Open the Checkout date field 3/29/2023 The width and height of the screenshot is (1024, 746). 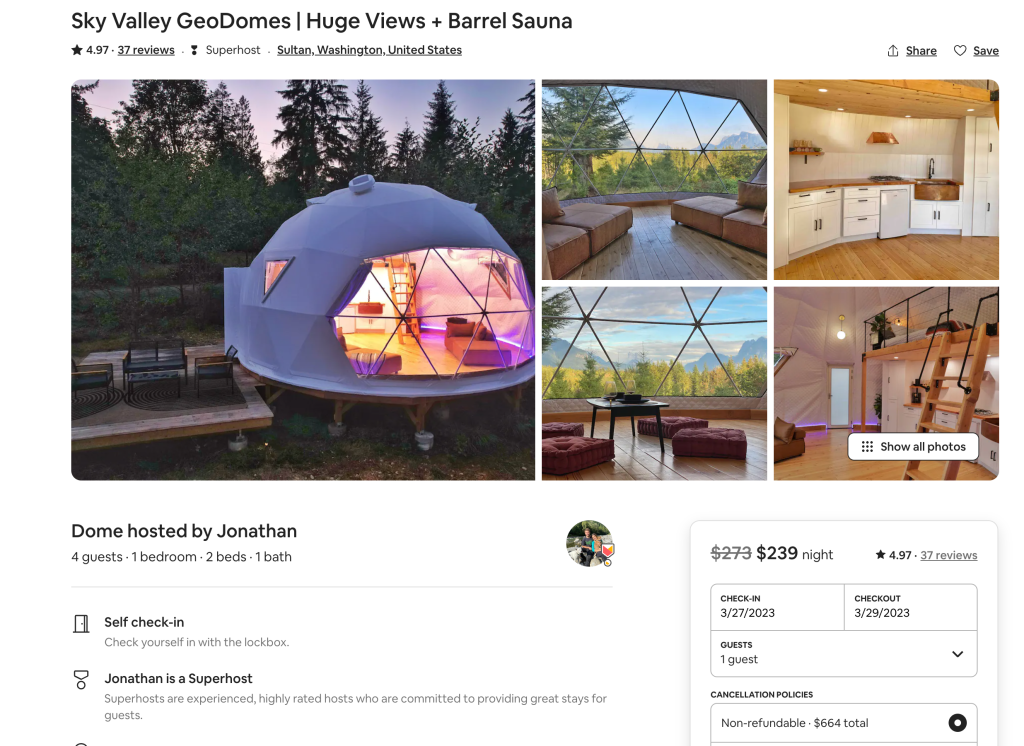[x=910, y=608]
